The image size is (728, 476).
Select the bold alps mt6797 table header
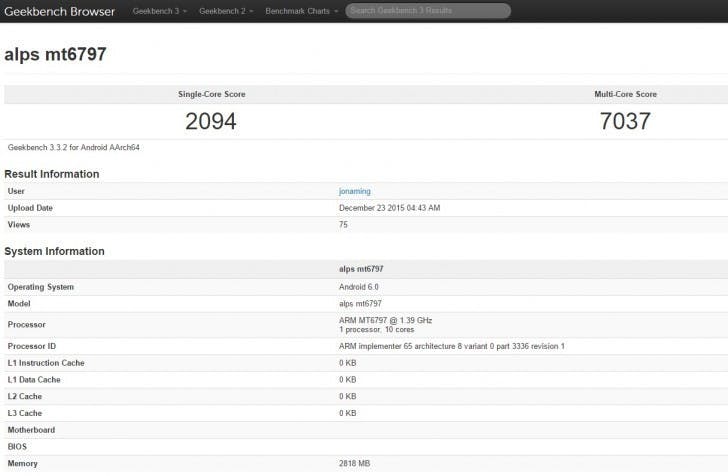pyautogui.click(x=361, y=269)
